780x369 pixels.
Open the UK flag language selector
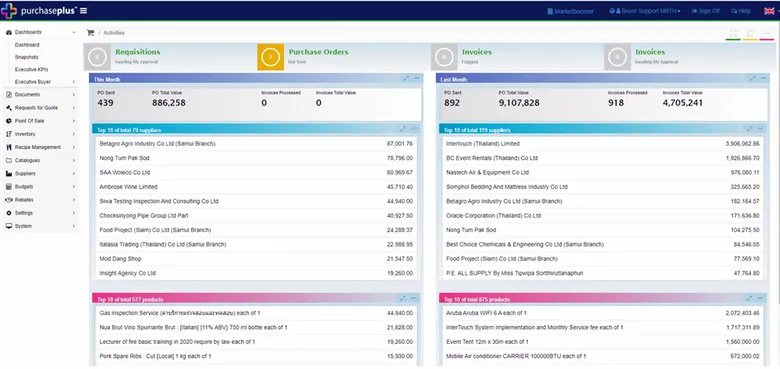(x=769, y=11)
